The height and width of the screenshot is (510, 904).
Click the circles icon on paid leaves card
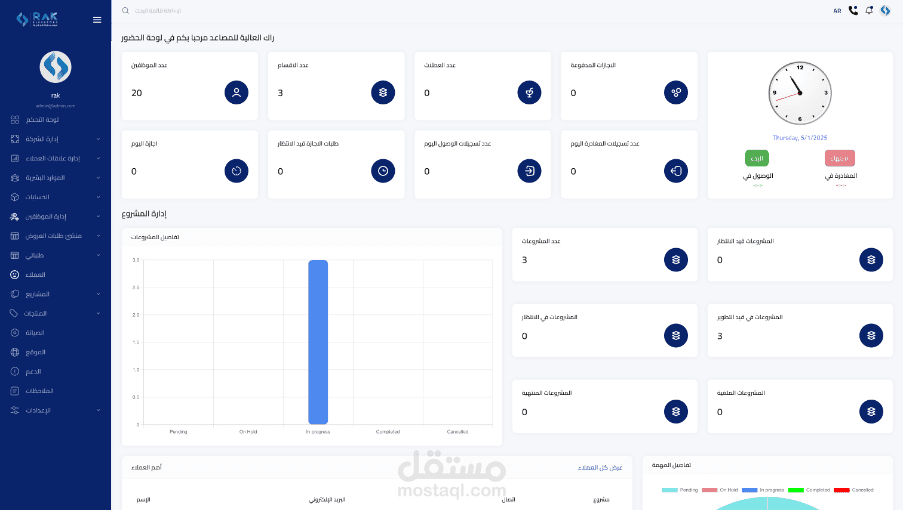pos(676,92)
